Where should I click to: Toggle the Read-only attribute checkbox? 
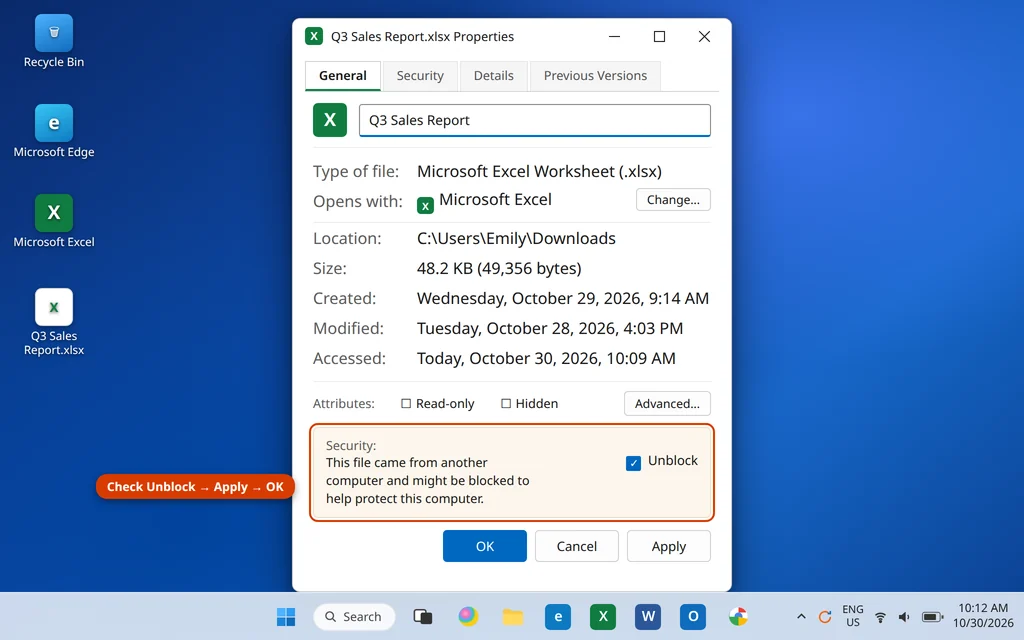(x=406, y=404)
